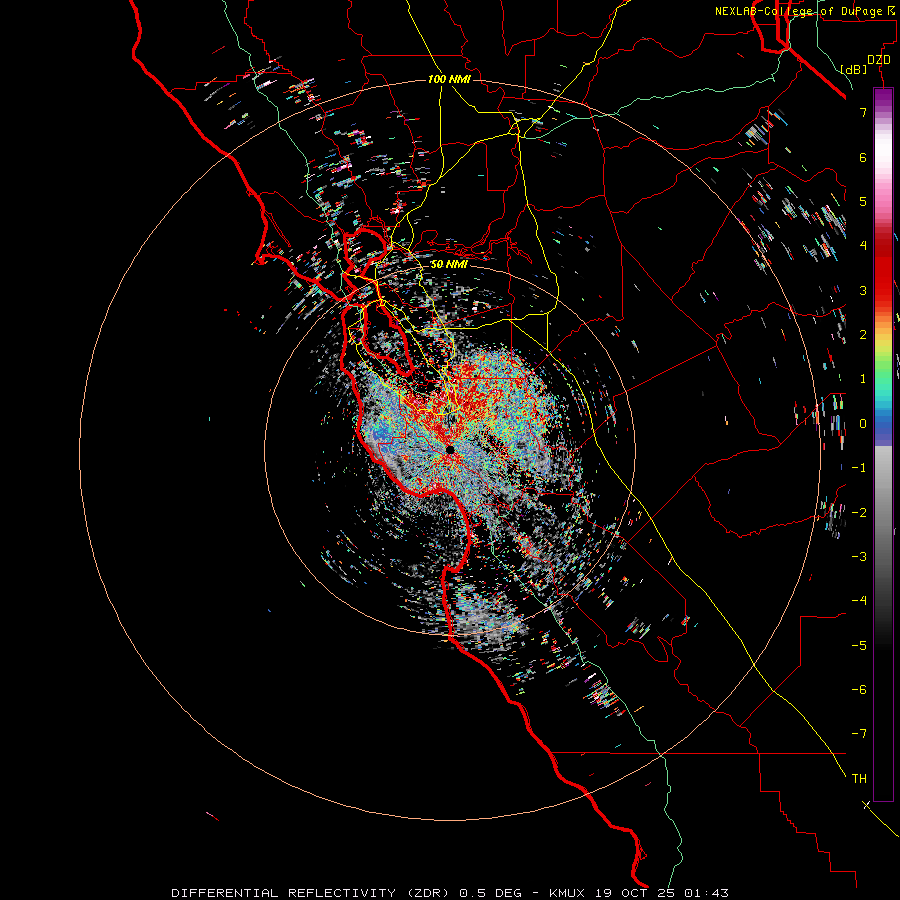Click the 2 value on the color scale
The image size is (900, 900).
[x=863, y=335]
